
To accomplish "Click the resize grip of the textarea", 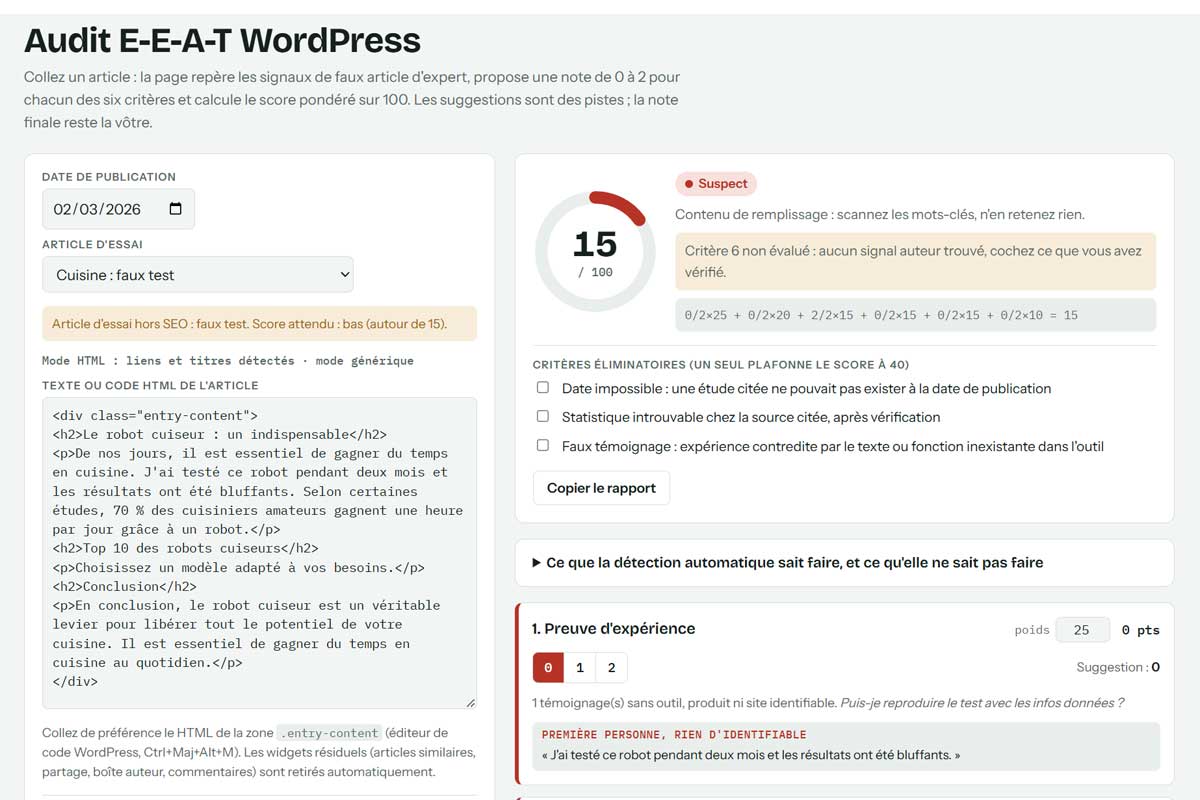I will click(470, 703).
